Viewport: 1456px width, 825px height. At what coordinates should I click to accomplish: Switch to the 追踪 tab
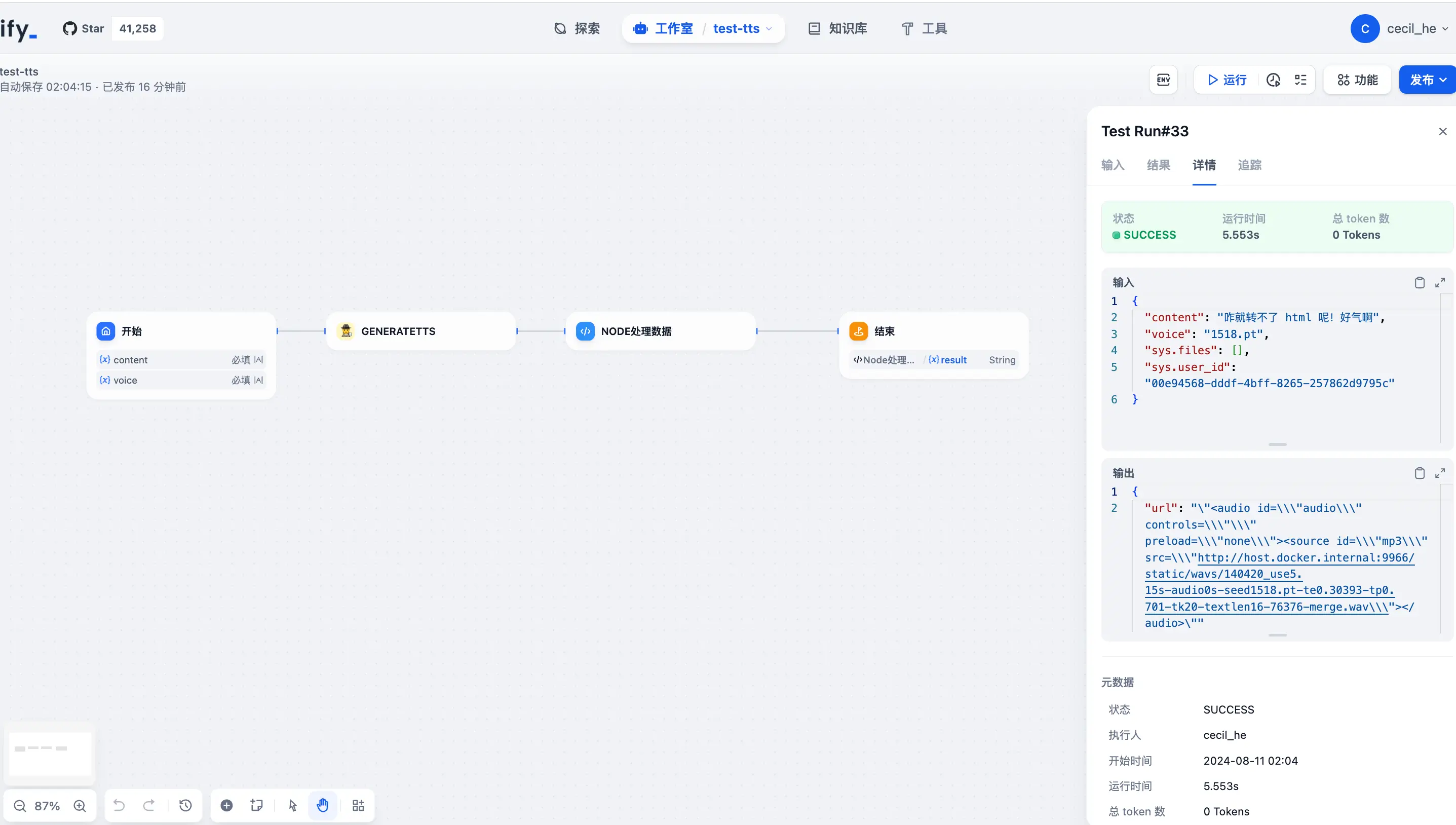coord(1249,165)
